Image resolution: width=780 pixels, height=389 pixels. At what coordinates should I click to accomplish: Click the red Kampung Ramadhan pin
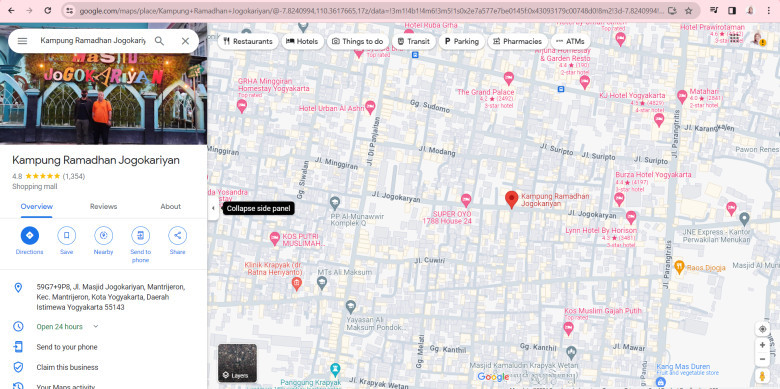pyautogui.click(x=511, y=199)
